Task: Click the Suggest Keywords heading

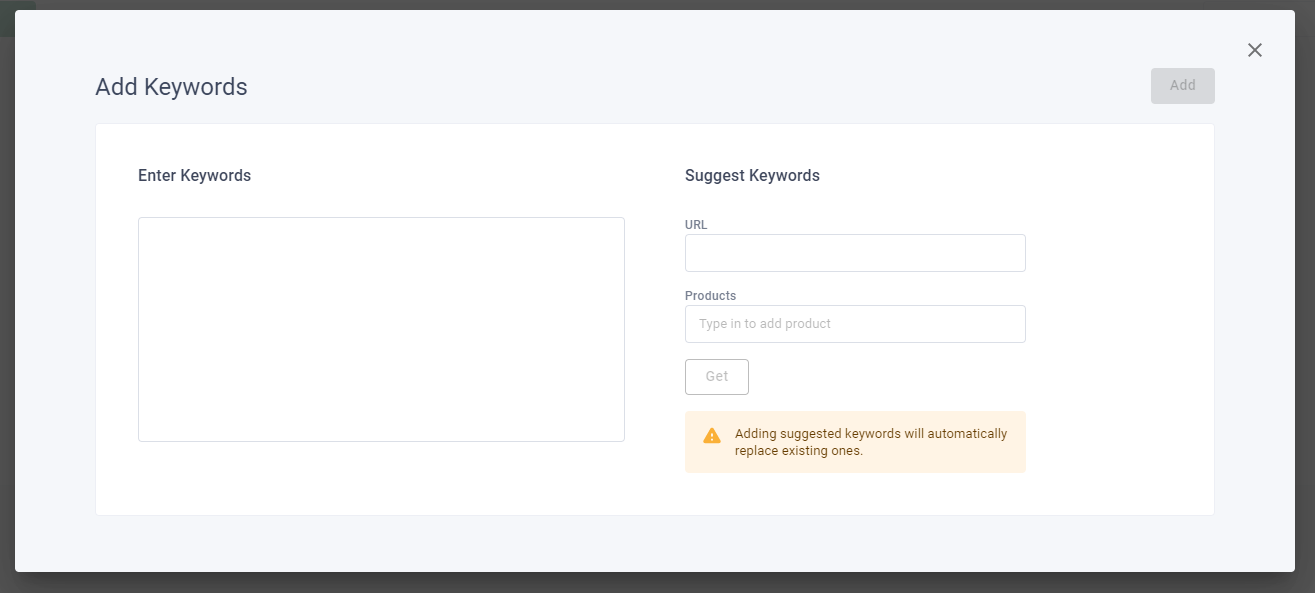Action: [x=752, y=176]
